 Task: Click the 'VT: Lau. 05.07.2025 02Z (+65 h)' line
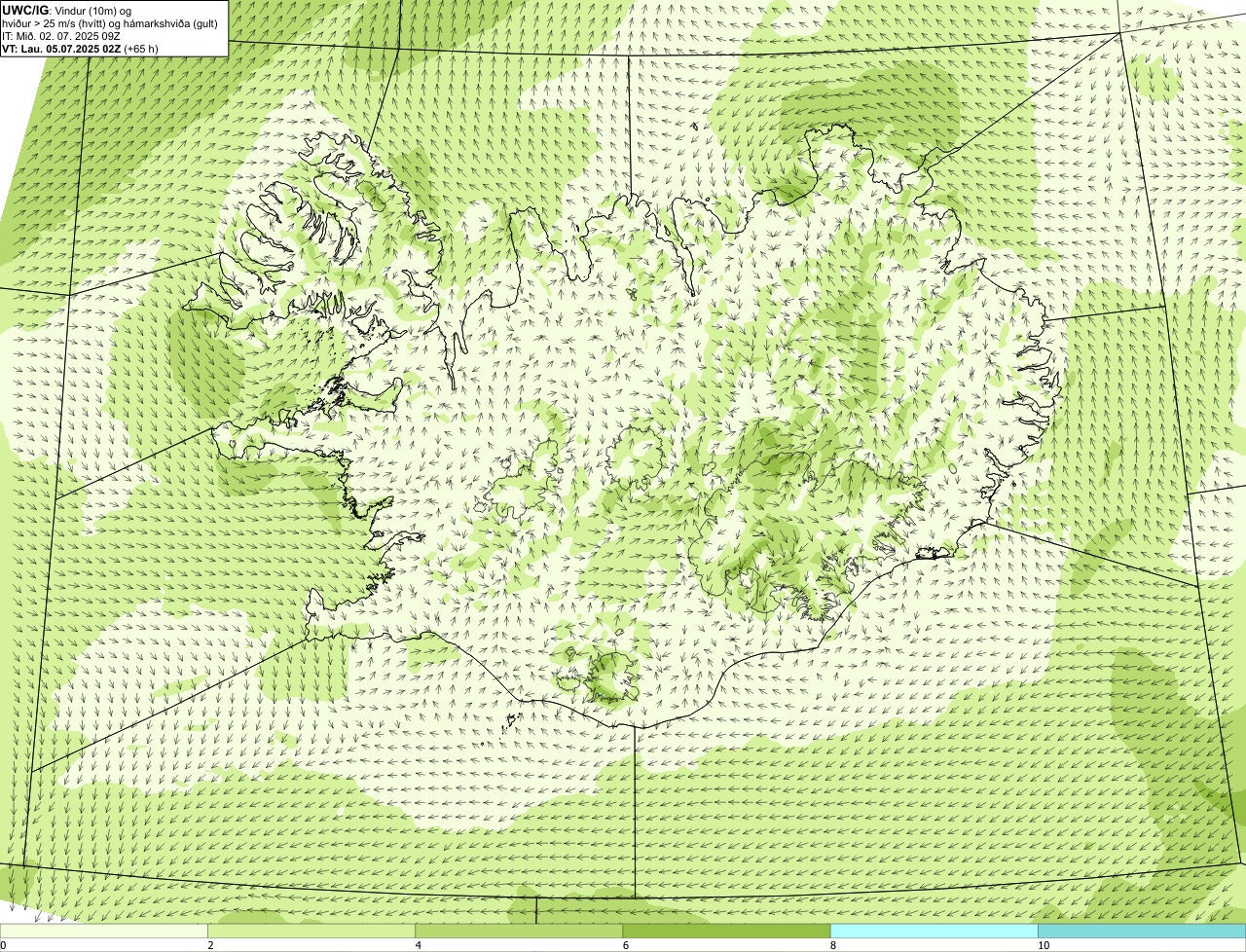(80, 49)
